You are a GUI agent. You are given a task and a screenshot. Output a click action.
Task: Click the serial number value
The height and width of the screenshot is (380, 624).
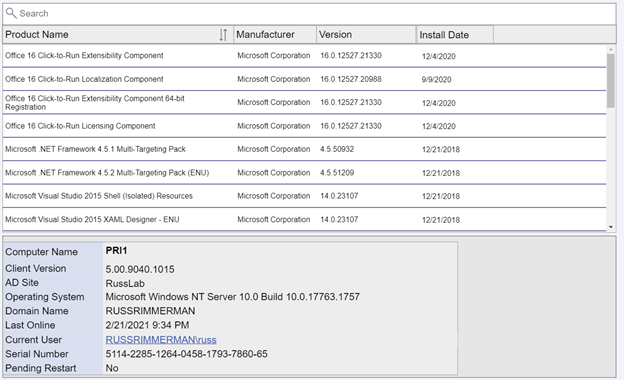(x=186, y=354)
